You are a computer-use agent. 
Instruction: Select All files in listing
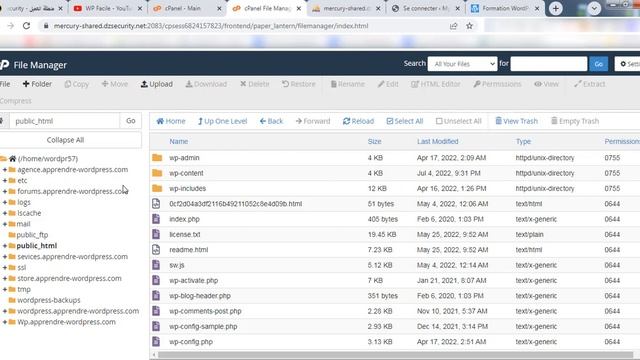pos(405,121)
